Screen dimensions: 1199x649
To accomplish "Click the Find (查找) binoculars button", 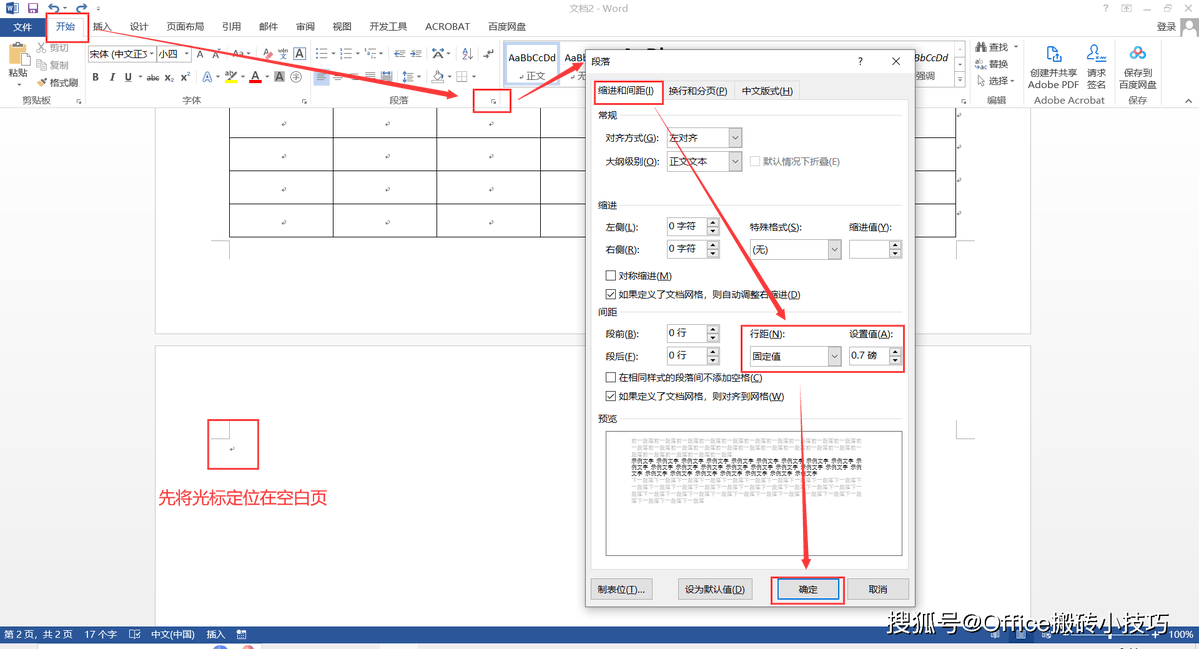I will 993,47.
